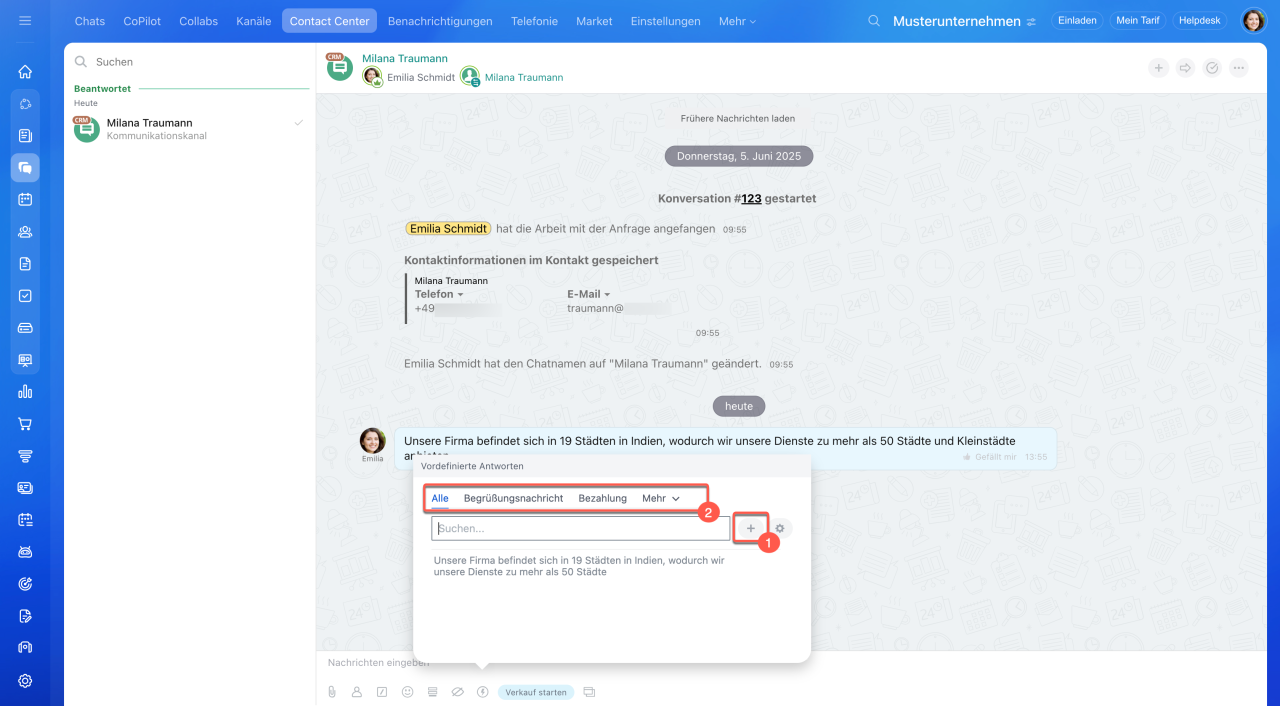Click the forward arrow icon in chat header
1280x706 pixels.
[x=1185, y=68]
